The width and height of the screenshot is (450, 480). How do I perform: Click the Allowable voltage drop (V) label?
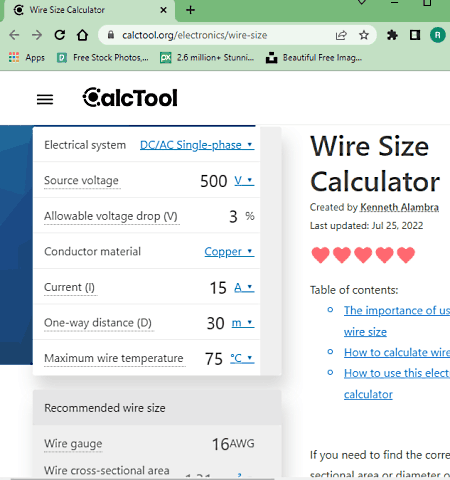[111, 216]
